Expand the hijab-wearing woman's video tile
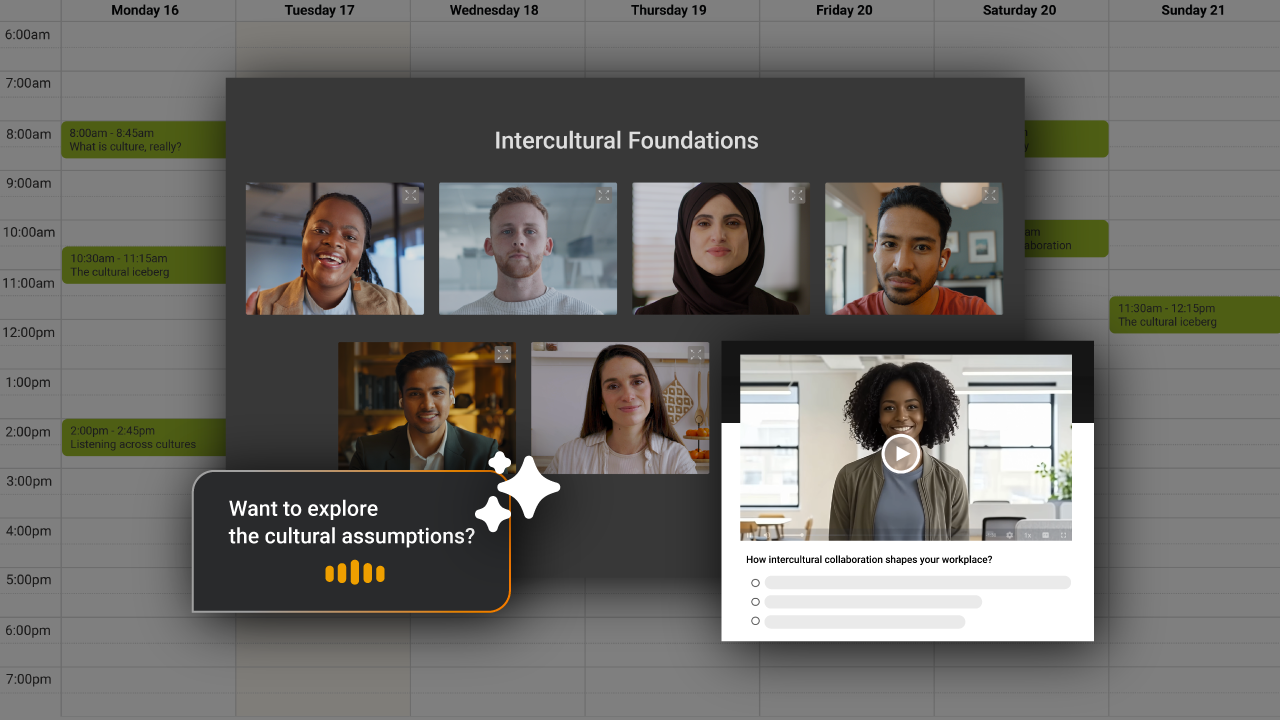This screenshot has height=720, width=1280. (x=796, y=196)
